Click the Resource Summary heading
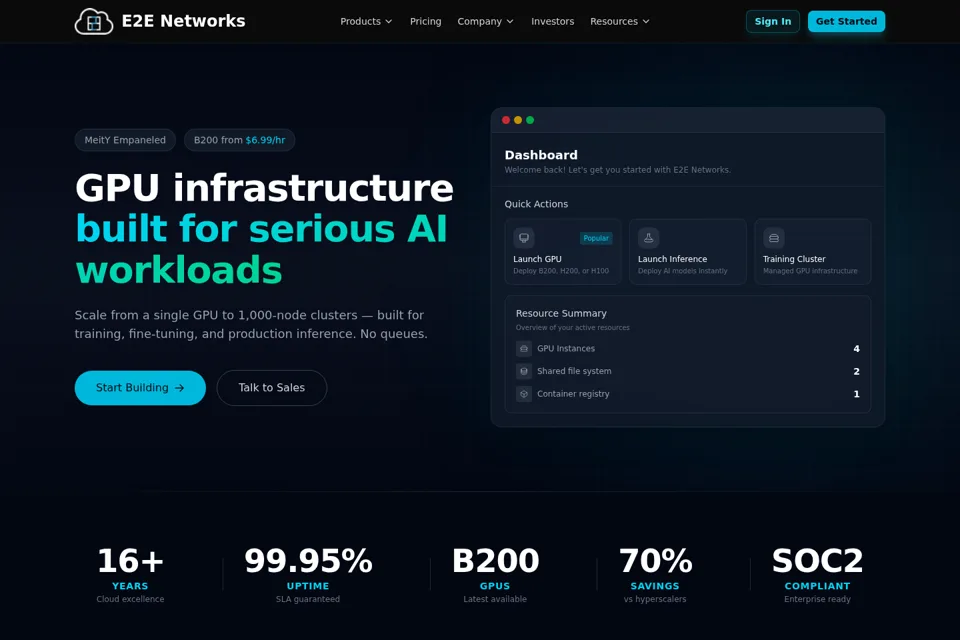 561,313
